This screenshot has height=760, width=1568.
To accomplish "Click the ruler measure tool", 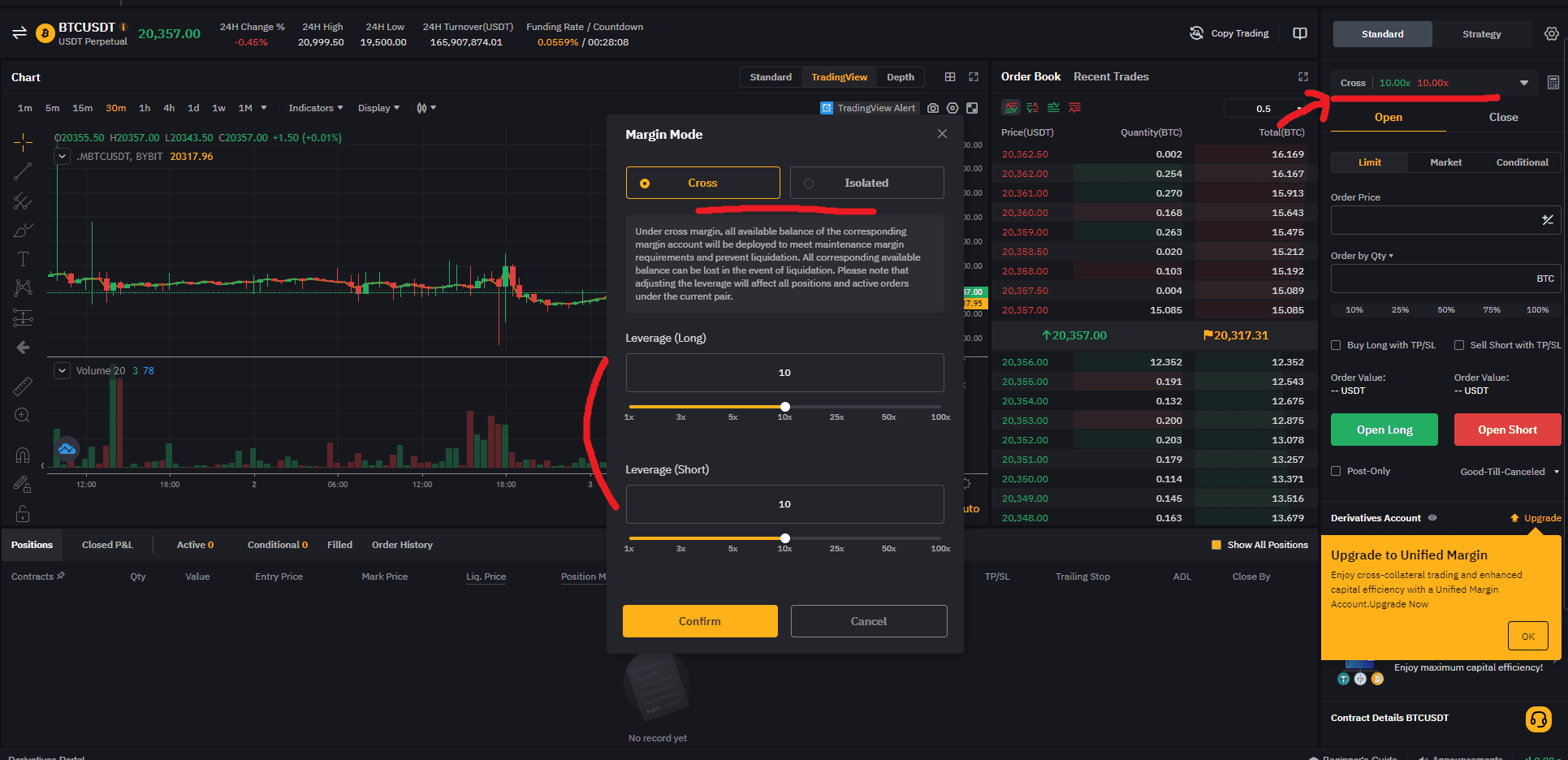I will [x=23, y=386].
